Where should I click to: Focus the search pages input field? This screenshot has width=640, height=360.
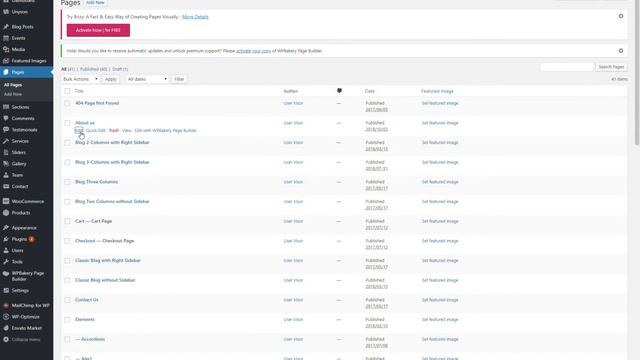pyautogui.click(x=567, y=67)
